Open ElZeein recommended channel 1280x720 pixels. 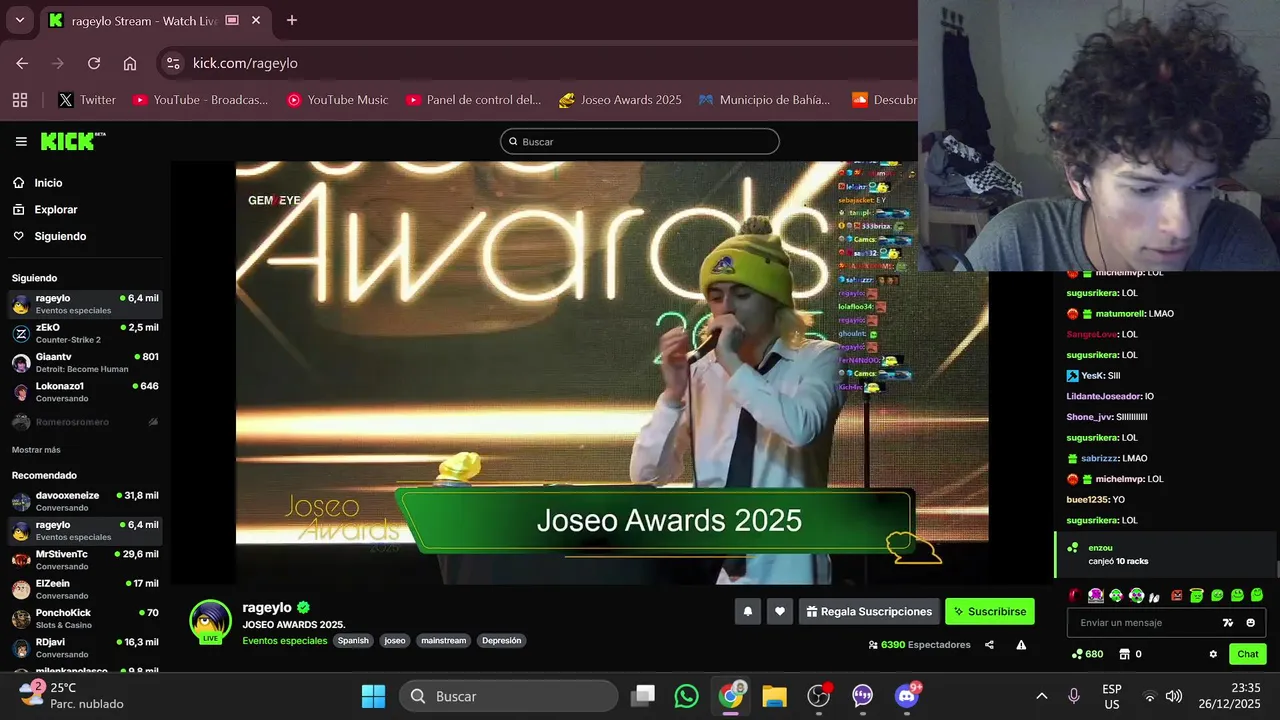point(85,589)
